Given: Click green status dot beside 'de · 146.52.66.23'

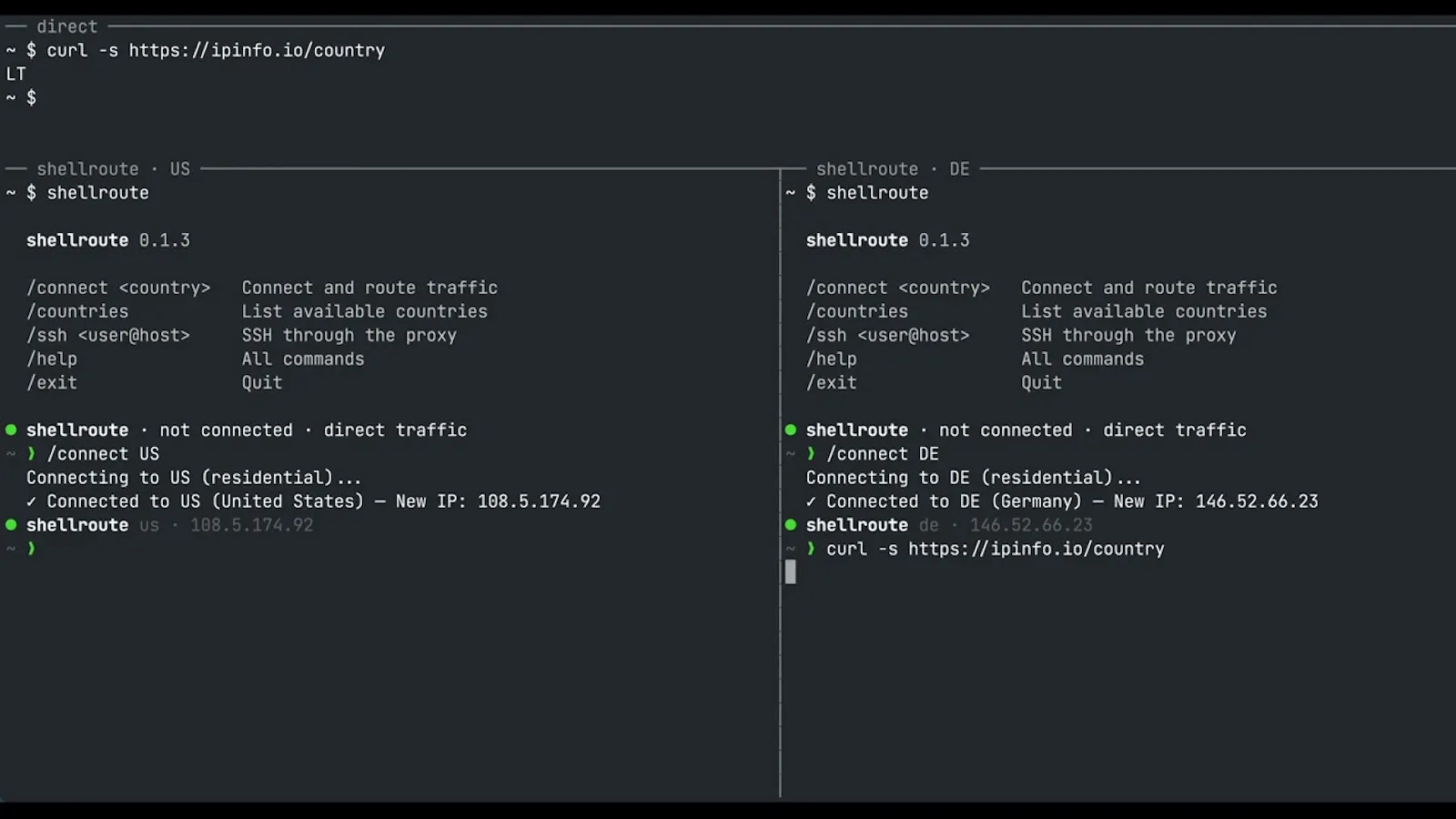Looking at the screenshot, I should pyautogui.click(x=791, y=524).
